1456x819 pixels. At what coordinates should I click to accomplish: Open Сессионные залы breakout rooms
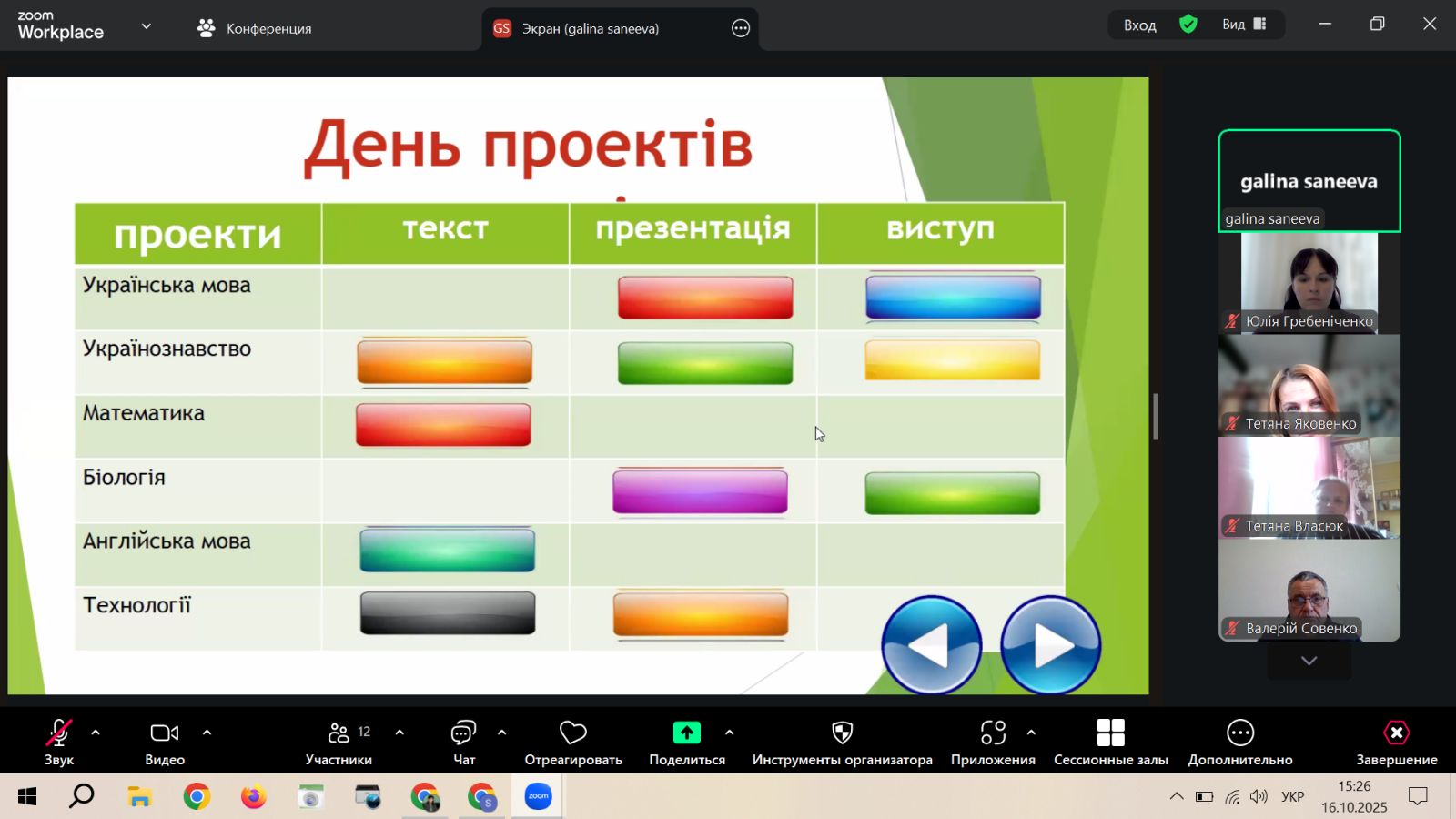(x=1110, y=734)
